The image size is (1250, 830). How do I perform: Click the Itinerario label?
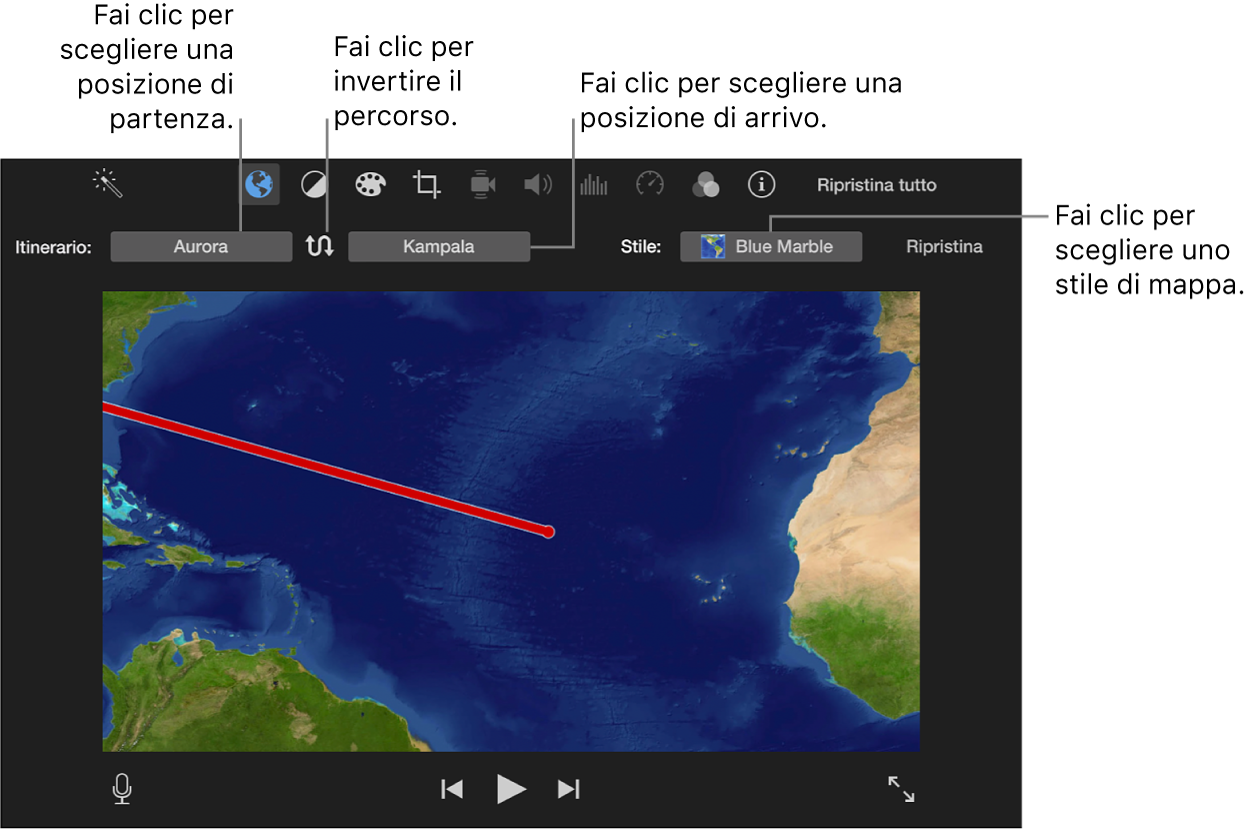click(x=54, y=247)
